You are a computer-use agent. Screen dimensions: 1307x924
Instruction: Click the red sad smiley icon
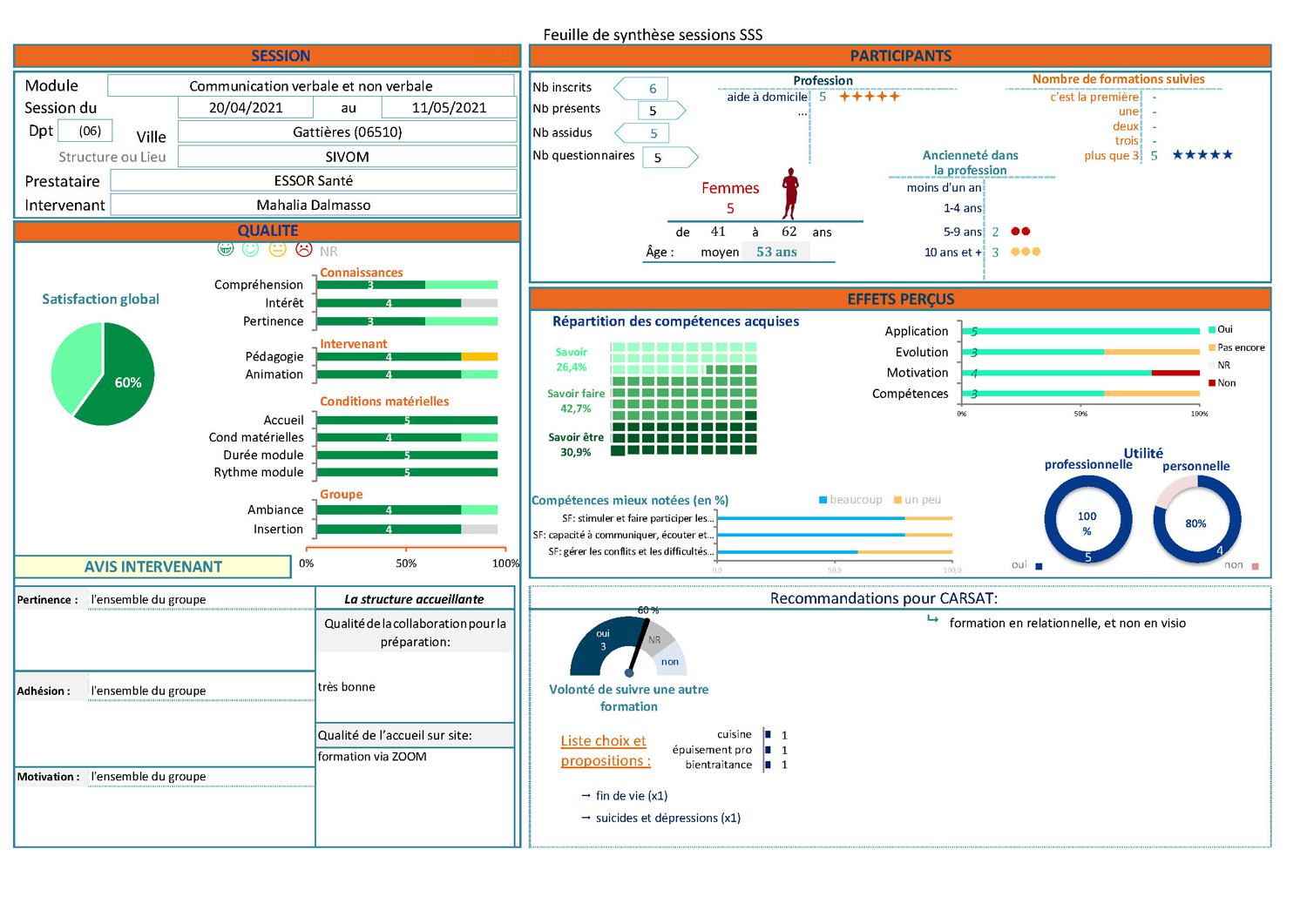pyautogui.click(x=303, y=249)
